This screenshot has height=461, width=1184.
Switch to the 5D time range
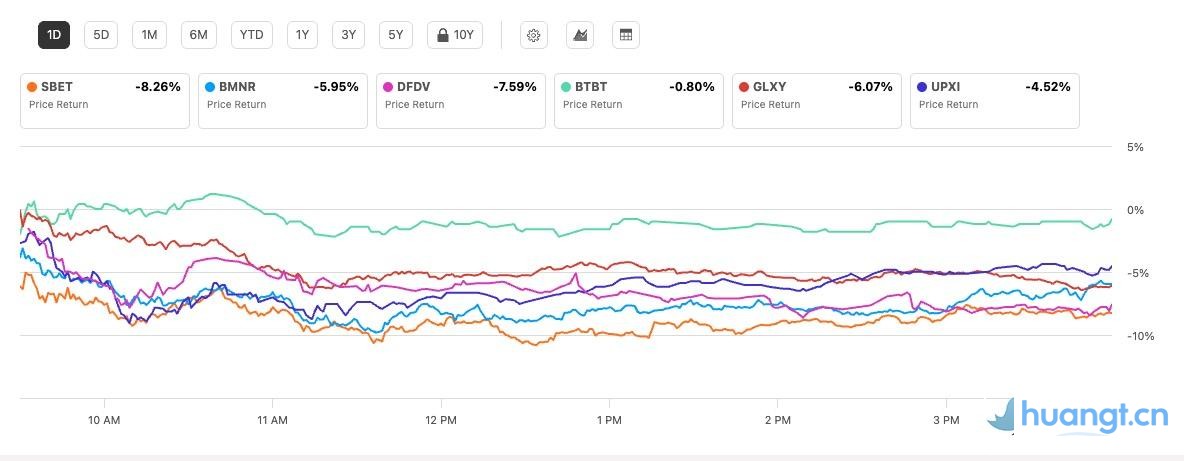(x=101, y=35)
